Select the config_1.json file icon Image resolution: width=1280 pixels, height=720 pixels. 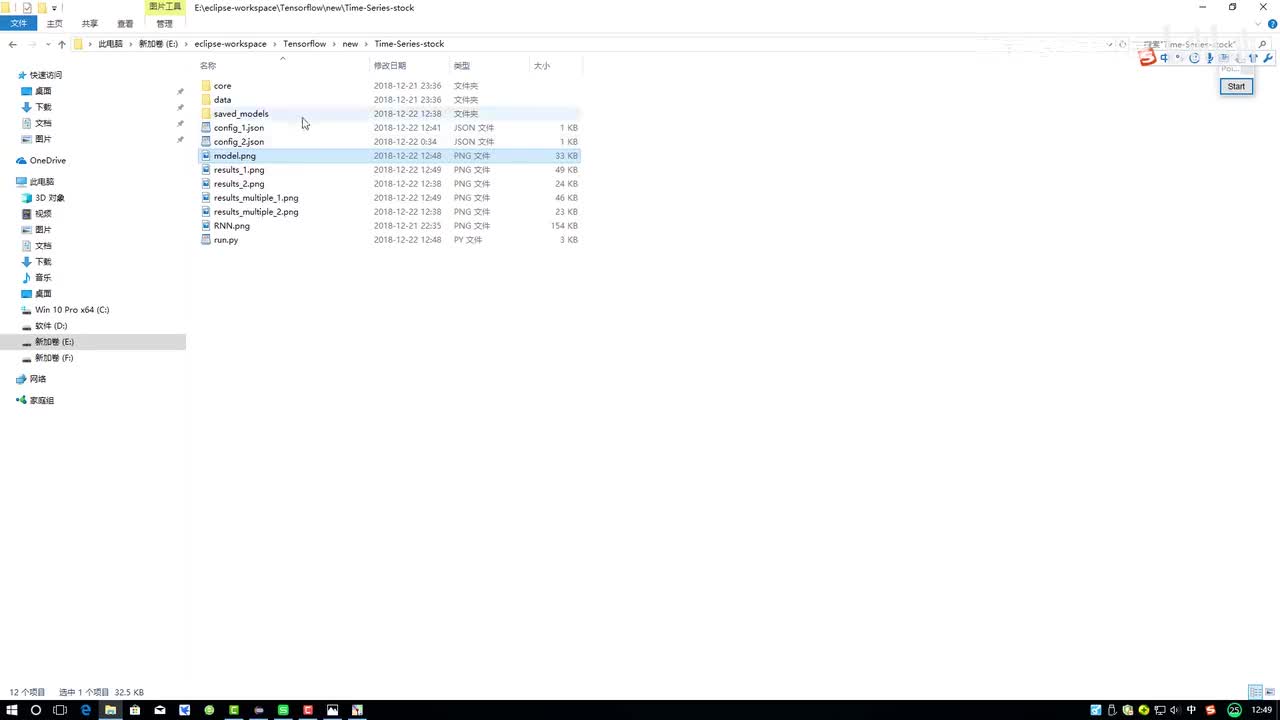206,128
